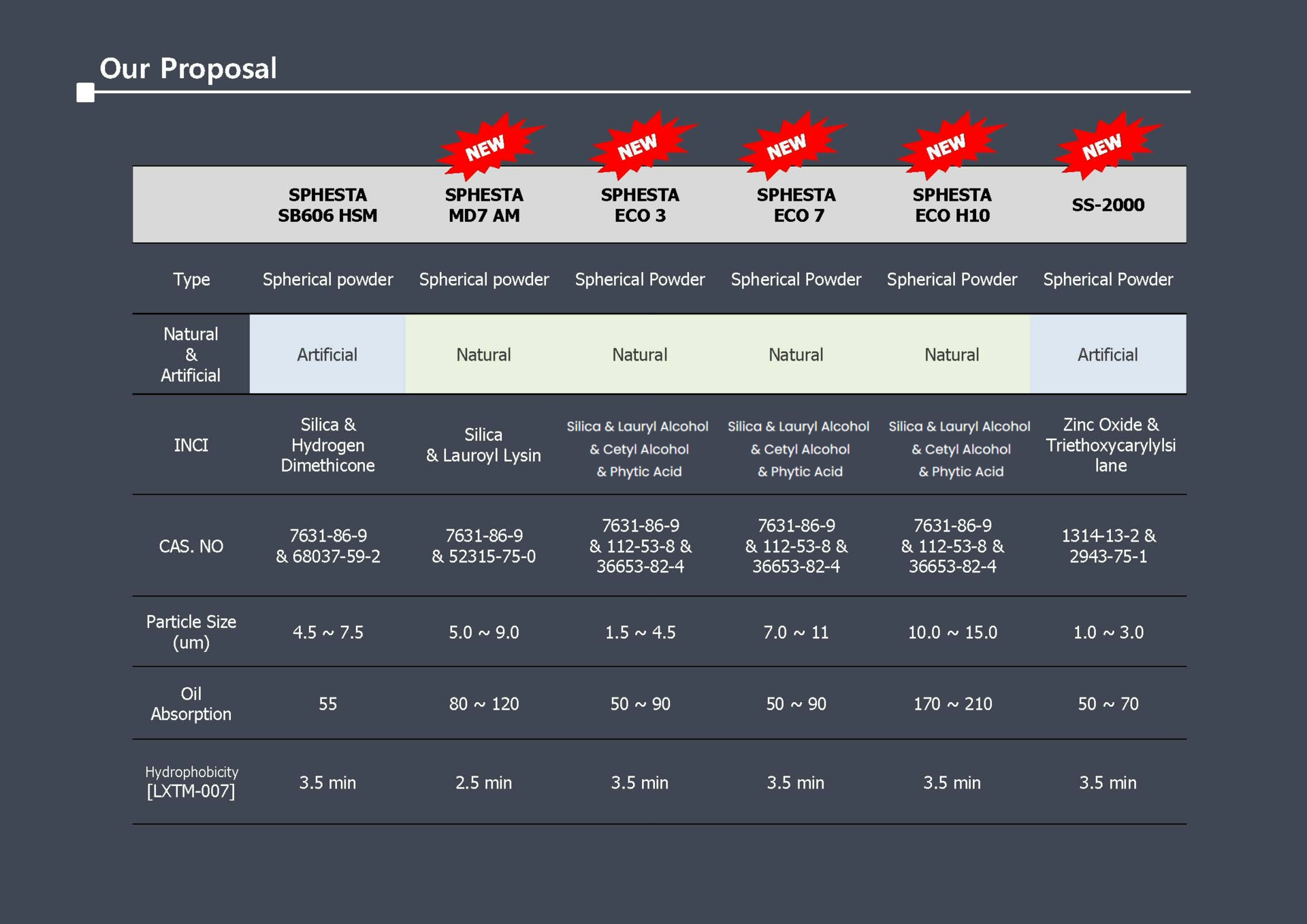
Task: Click the Artificial cell under SS-2000
Action: [x=1108, y=354]
